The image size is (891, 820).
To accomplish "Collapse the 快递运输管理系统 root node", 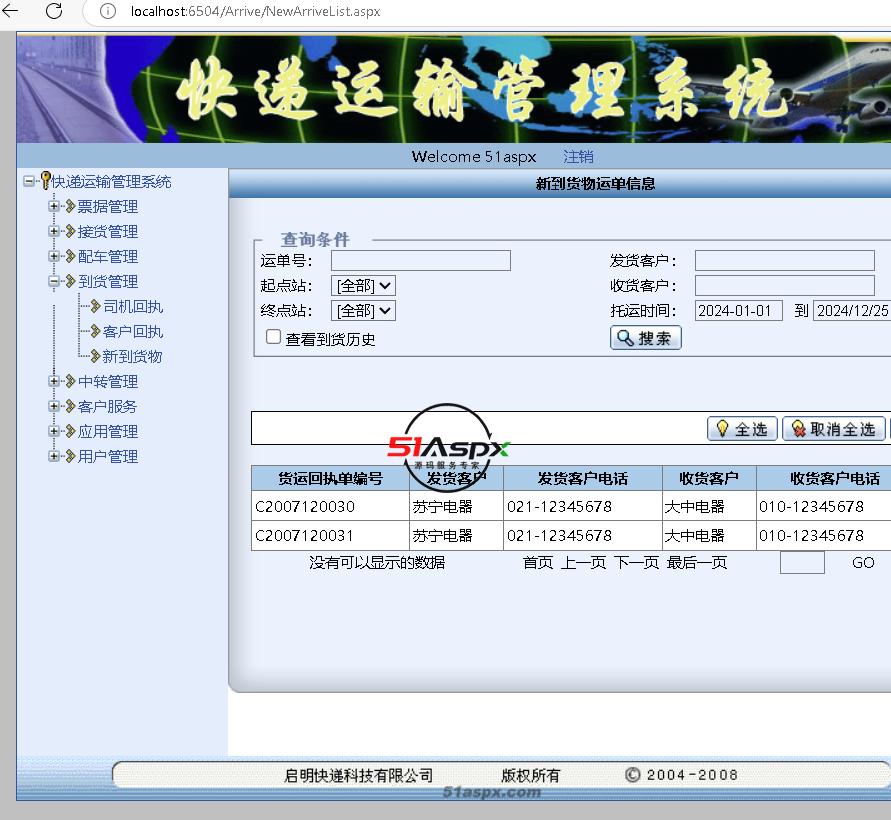I will [x=28, y=181].
